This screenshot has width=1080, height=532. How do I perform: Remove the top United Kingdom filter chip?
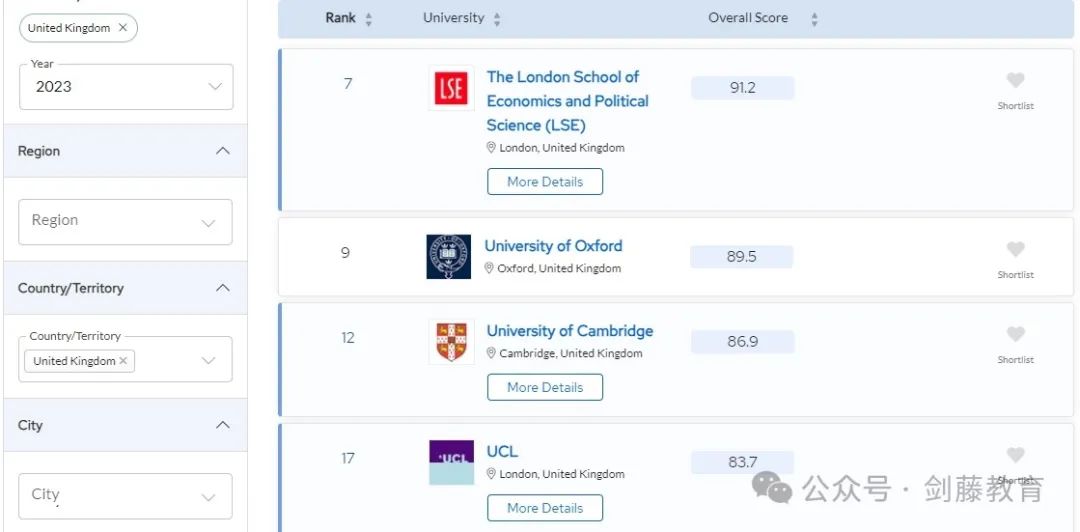pos(123,28)
